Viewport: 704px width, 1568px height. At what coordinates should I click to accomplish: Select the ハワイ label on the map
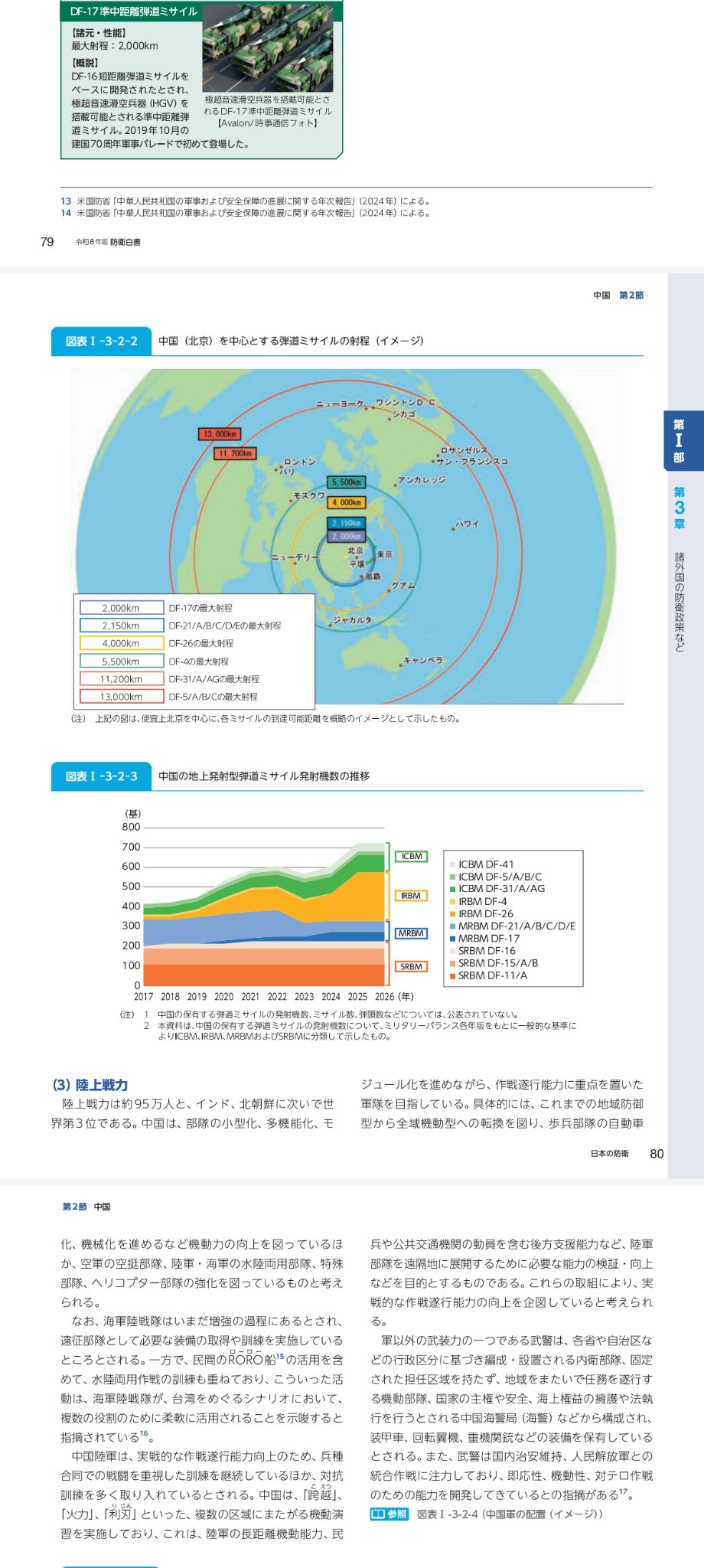pyautogui.click(x=467, y=524)
